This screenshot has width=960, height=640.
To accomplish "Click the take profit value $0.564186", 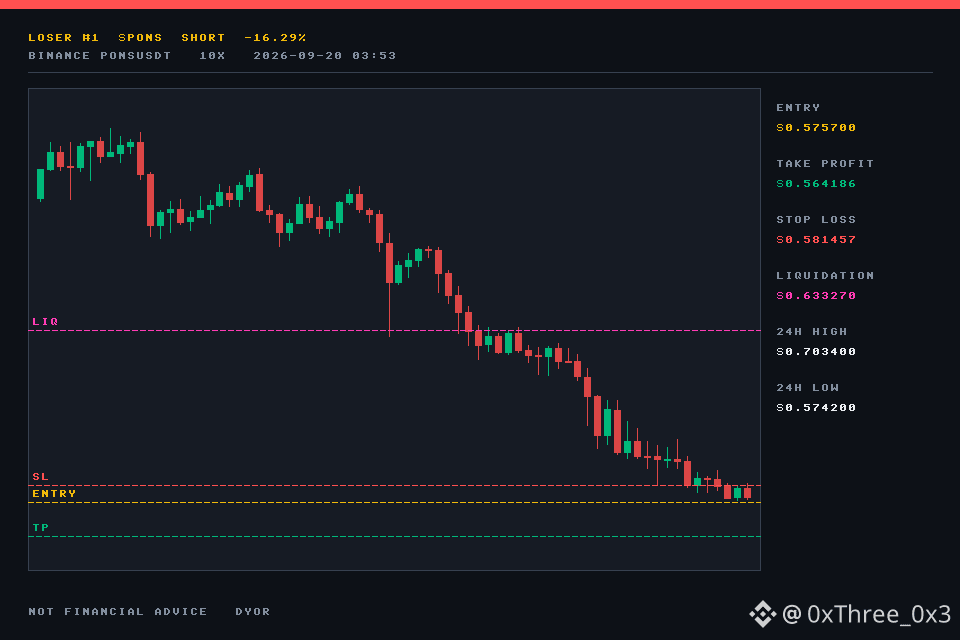I will pos(816,184).
